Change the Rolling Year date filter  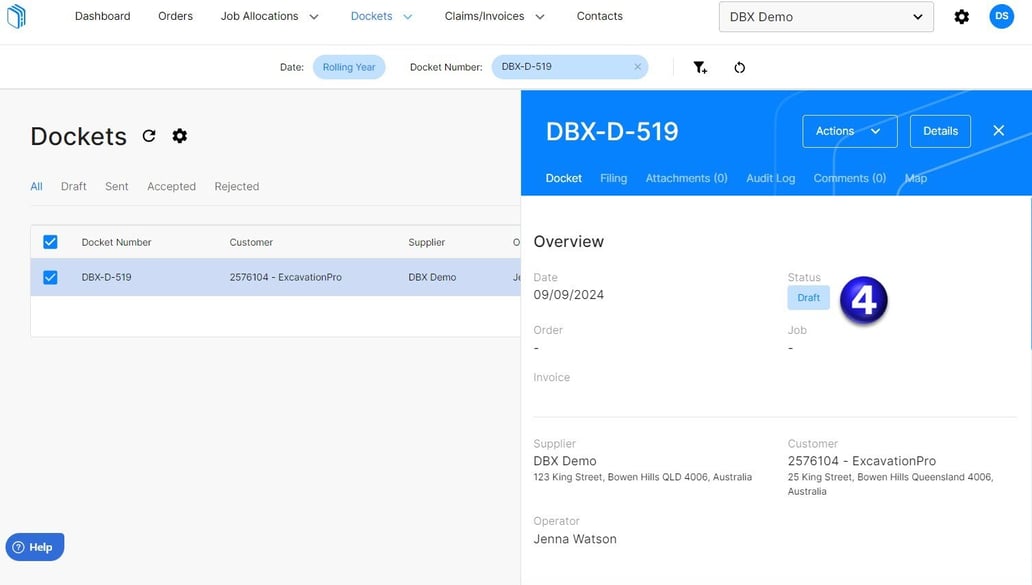tap(349, 67)
